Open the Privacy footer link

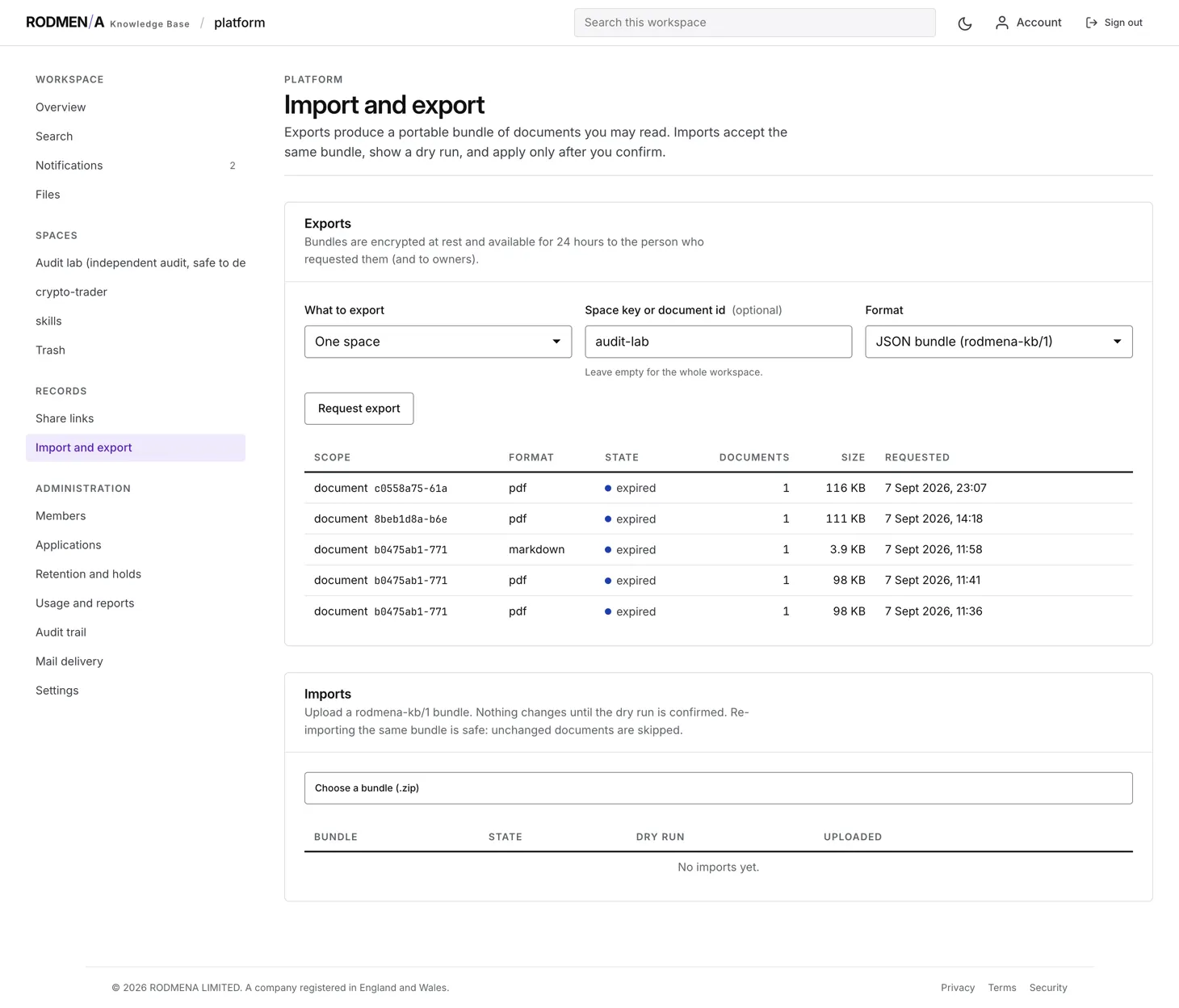coord(958,988)
